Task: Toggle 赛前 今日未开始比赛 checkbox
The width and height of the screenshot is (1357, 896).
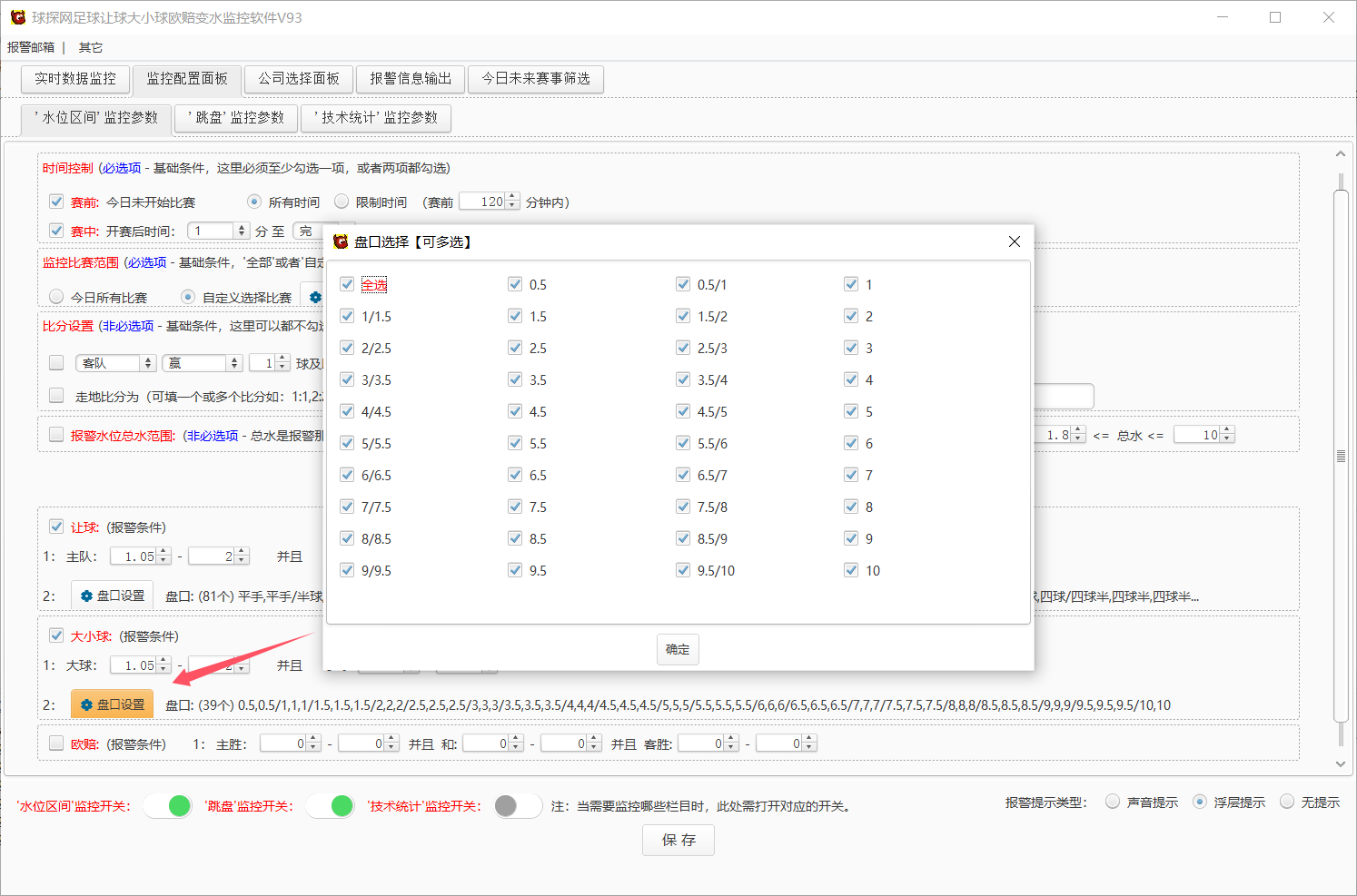Action: pyautogui.click(x=56, y=202)
